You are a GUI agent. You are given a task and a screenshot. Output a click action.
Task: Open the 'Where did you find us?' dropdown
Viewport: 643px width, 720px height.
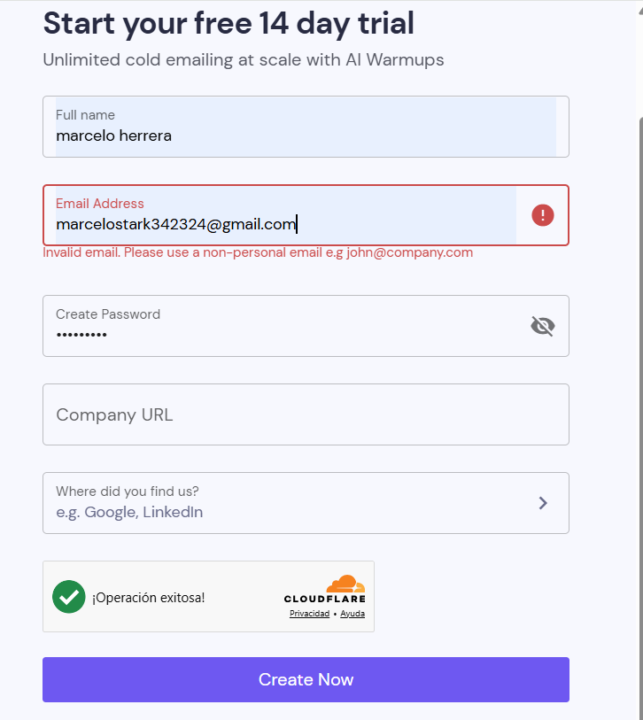pos(306,503)
